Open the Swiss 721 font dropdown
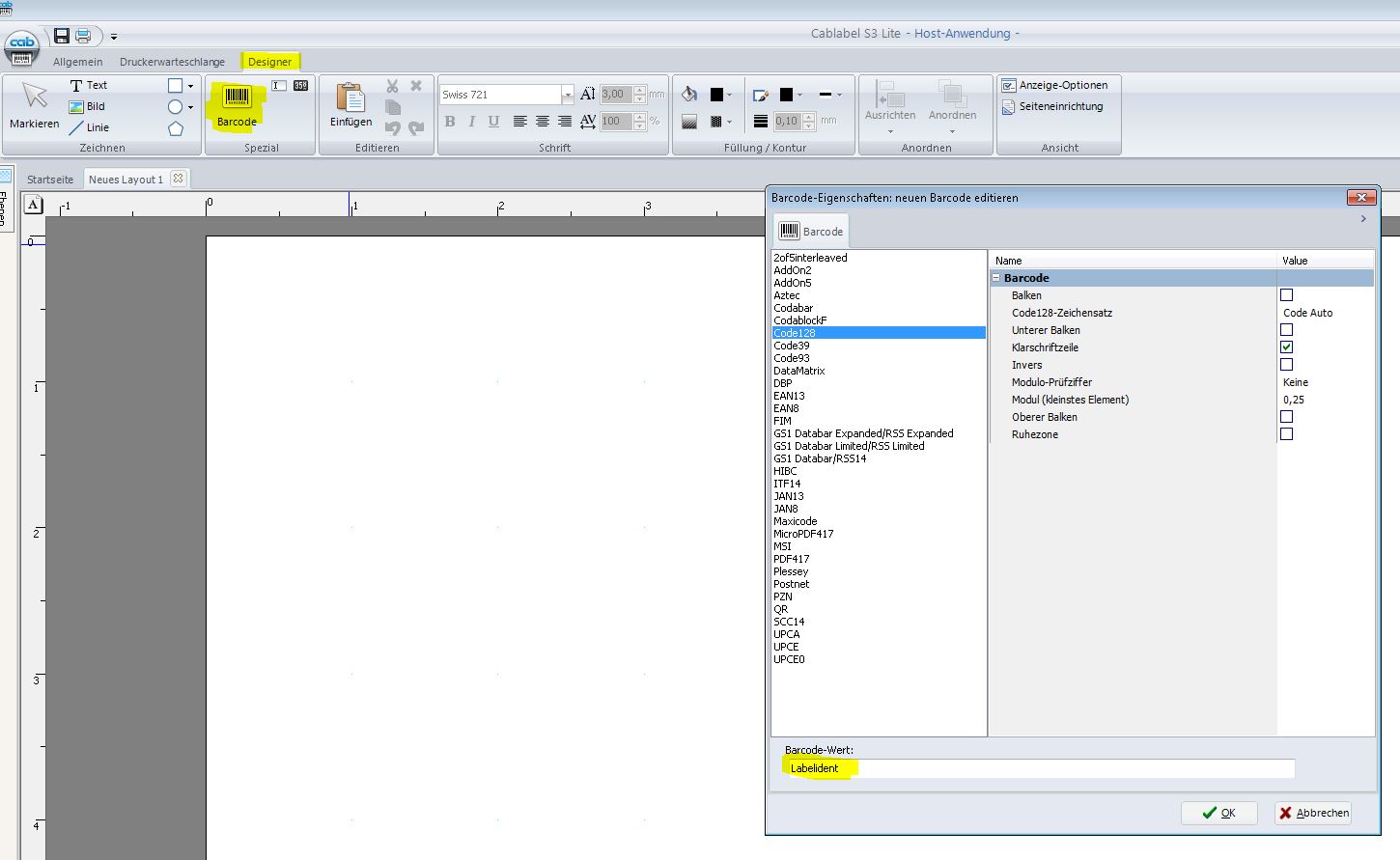 click(x=567, y=95)
